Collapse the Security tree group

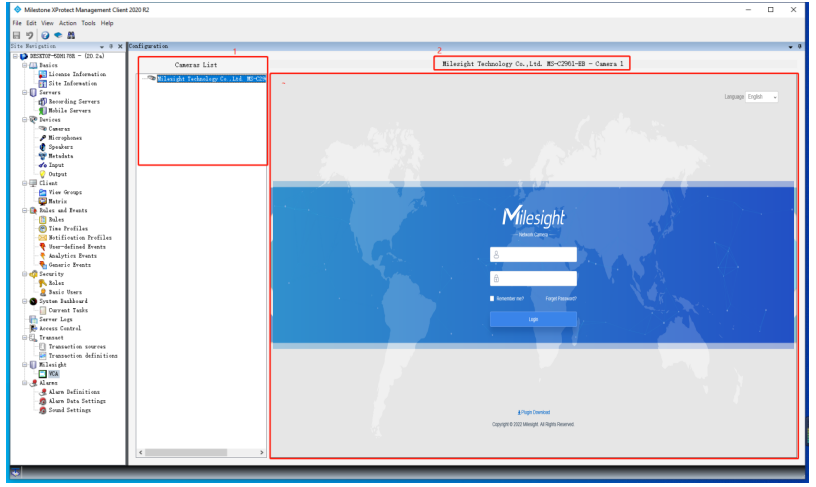coord(24,274)
